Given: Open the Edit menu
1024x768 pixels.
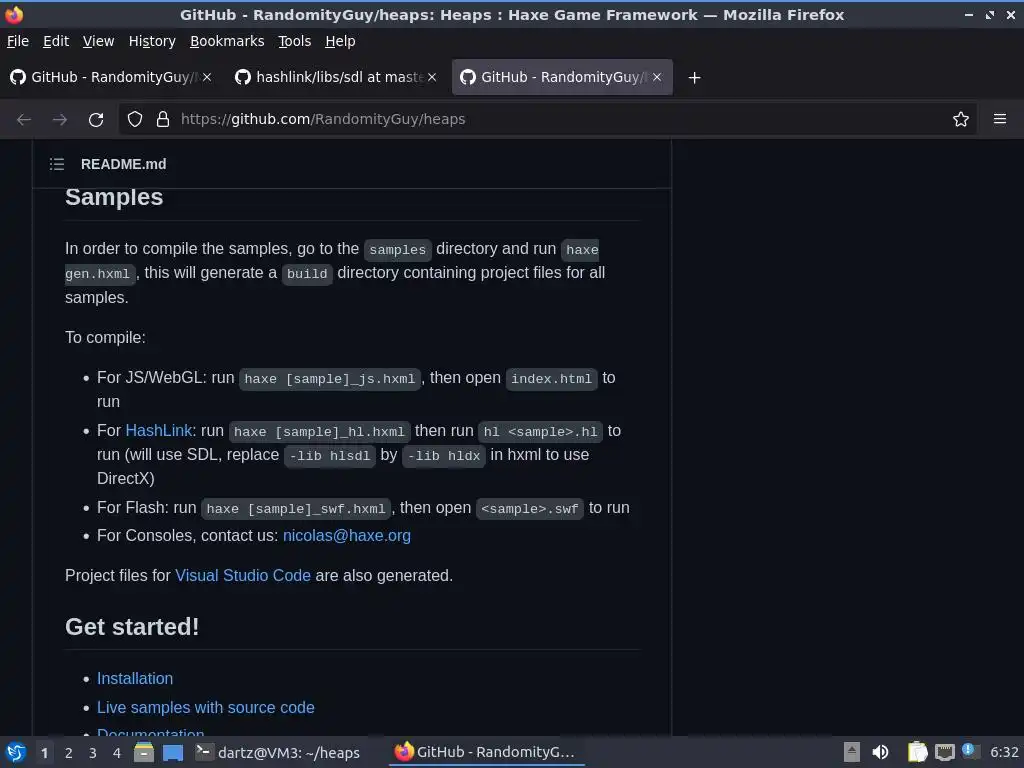Looking at the screenshot, I should pyautogui.click(x=56, y=41).
